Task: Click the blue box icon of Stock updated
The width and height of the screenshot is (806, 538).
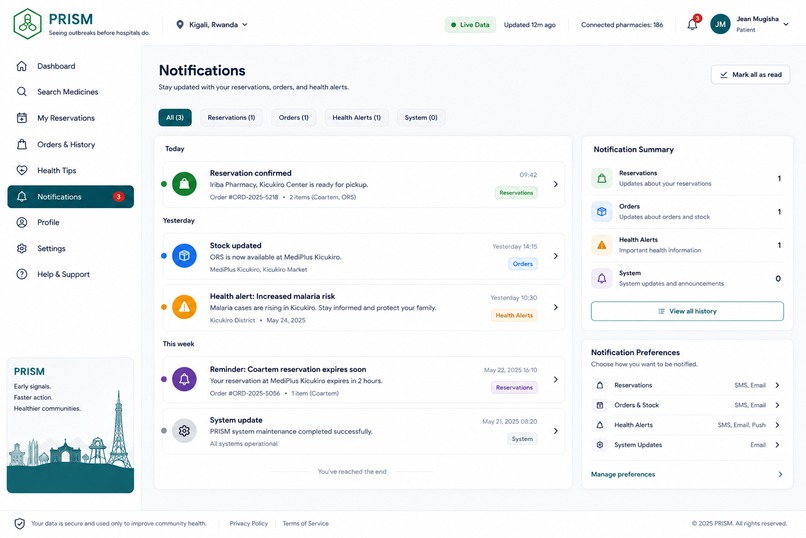Action: 184,255
